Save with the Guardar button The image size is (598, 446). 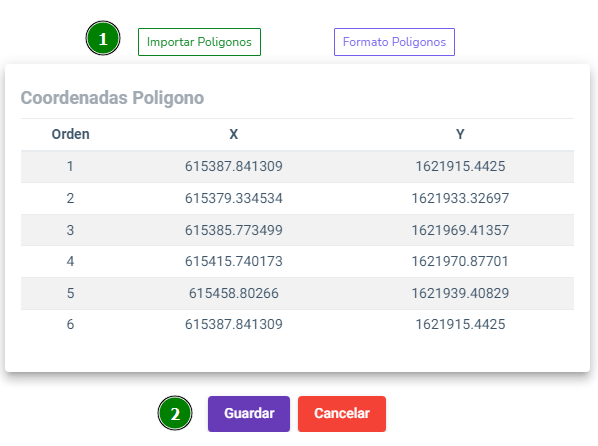249,414
